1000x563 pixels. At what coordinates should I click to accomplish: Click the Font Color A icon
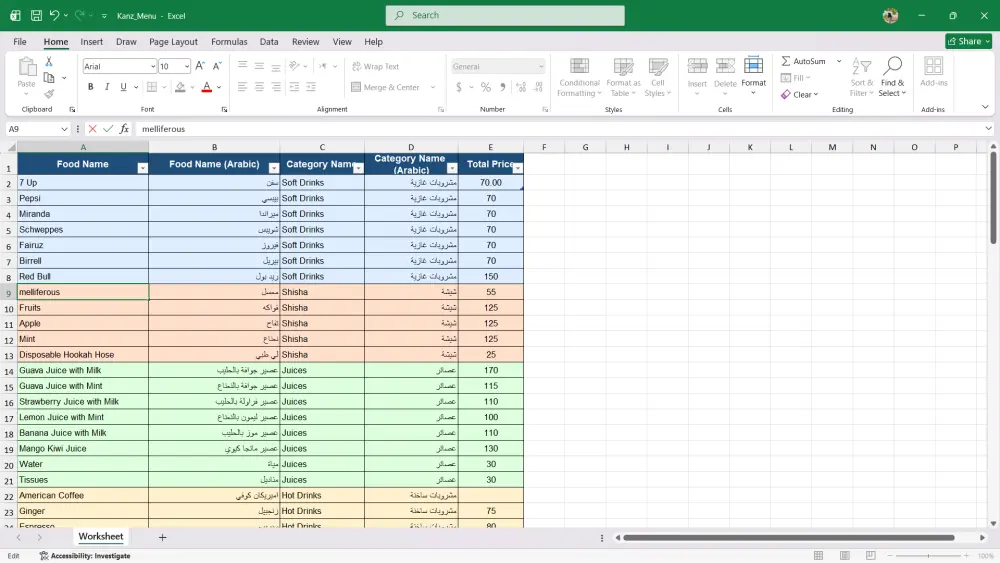(x=207, y=87)
